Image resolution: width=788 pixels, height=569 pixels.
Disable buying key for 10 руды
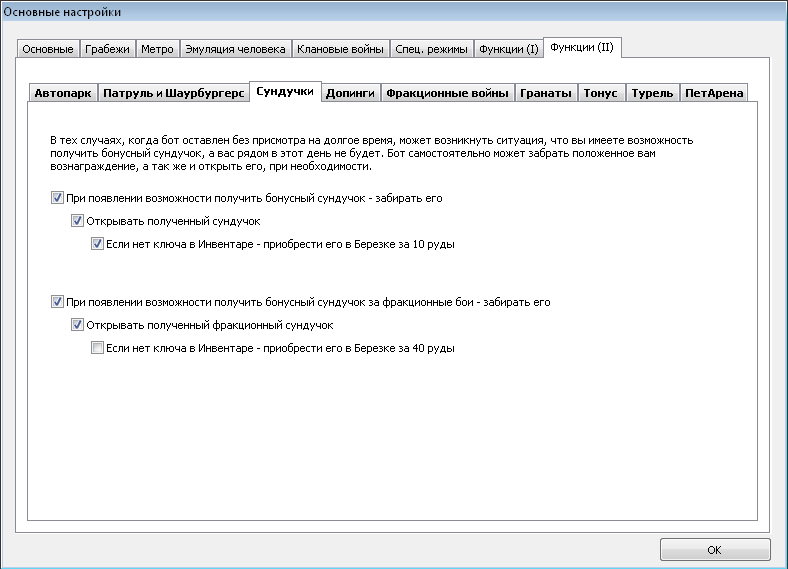point(97,244)
